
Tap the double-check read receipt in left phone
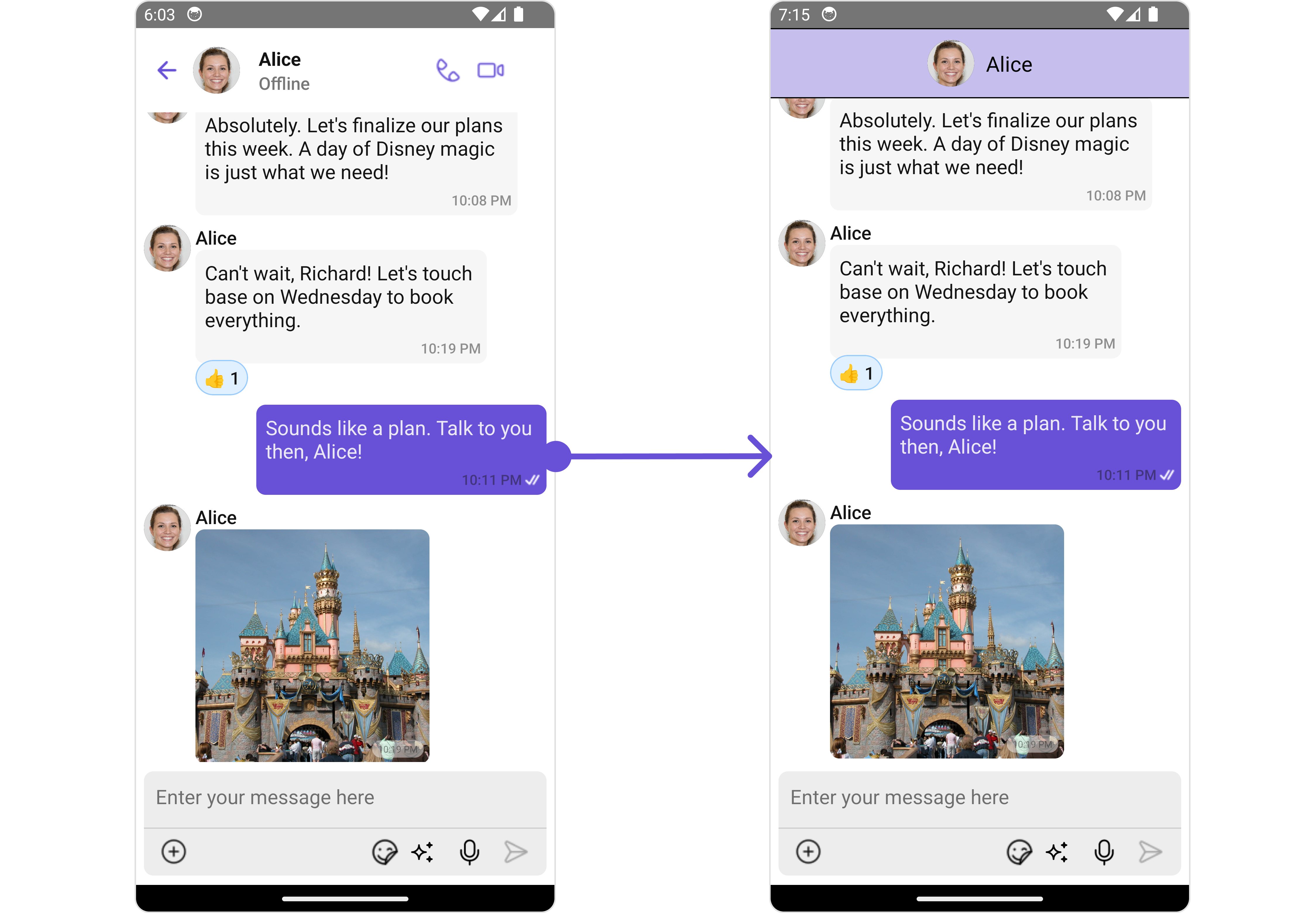(533, 480)
